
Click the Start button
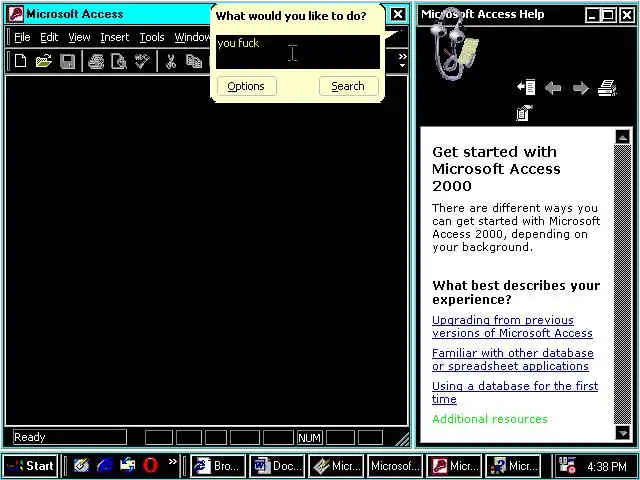pyautogui.click(x=30, y=466)
